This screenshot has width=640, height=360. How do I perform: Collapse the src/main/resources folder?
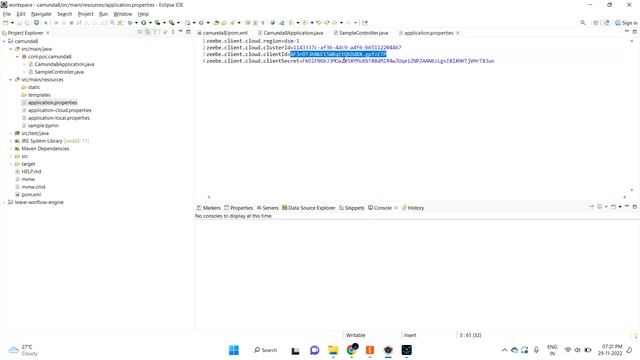[11, 80]
